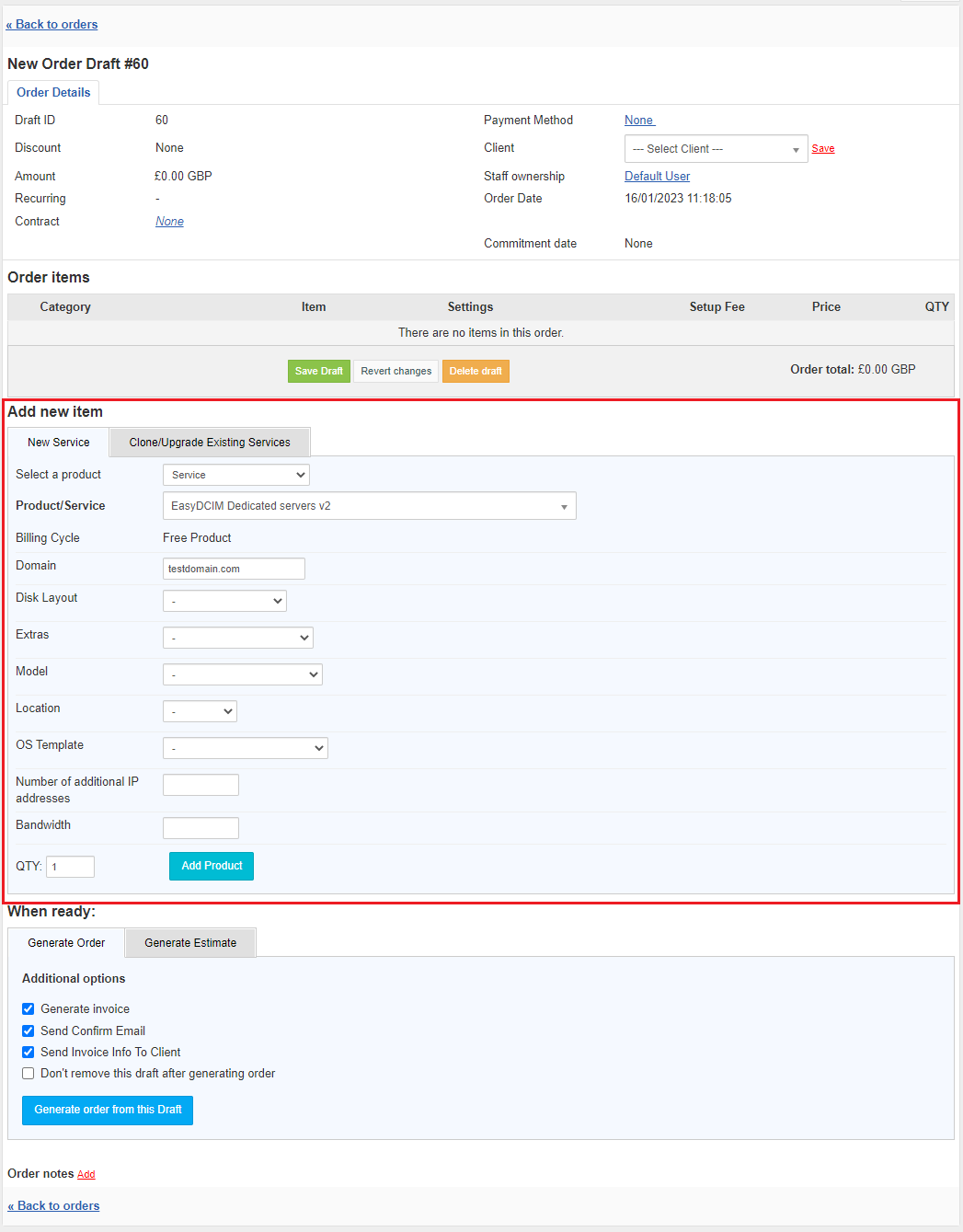Viewport: 963px width, 1232px height.
Task: Toggle Send Invoice Info To Client
Action: [29, 1053]
